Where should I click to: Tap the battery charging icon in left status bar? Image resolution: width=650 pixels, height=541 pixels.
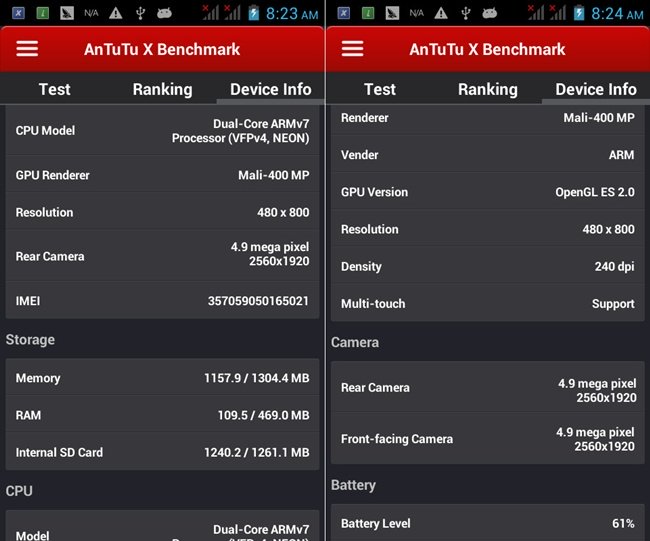pos(254,13)
